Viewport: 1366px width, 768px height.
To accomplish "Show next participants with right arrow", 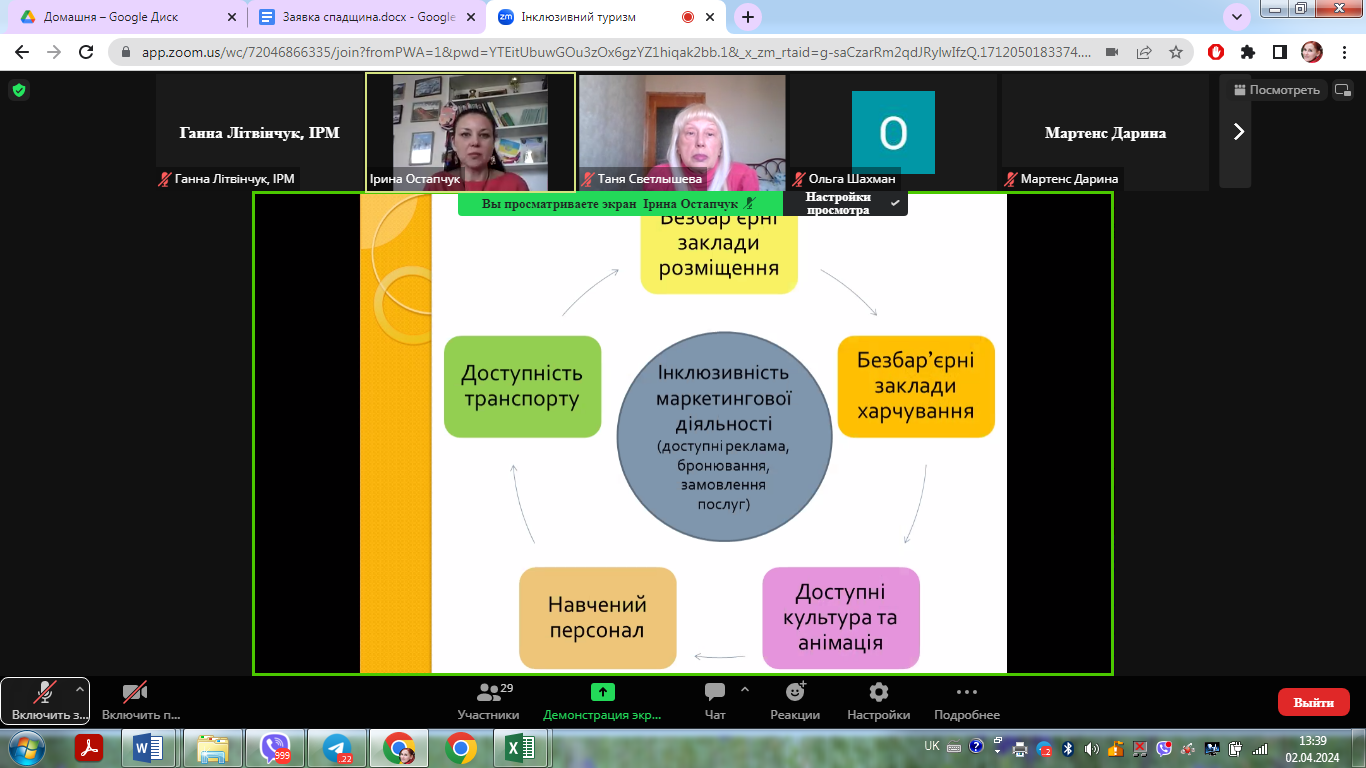I will 1238,131.
